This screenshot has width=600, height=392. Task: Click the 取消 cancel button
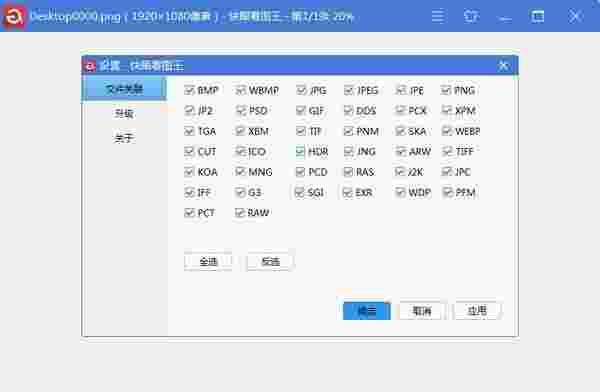[422, 311]
